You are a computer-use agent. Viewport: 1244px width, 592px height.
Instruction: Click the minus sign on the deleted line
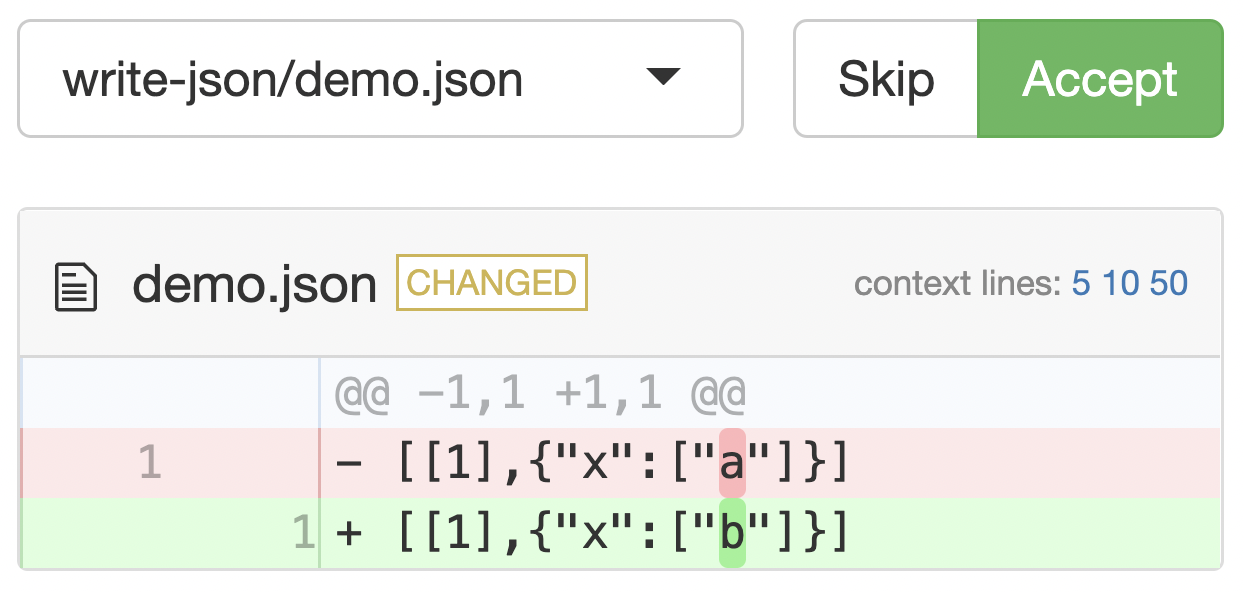click(x=350, y=463)
